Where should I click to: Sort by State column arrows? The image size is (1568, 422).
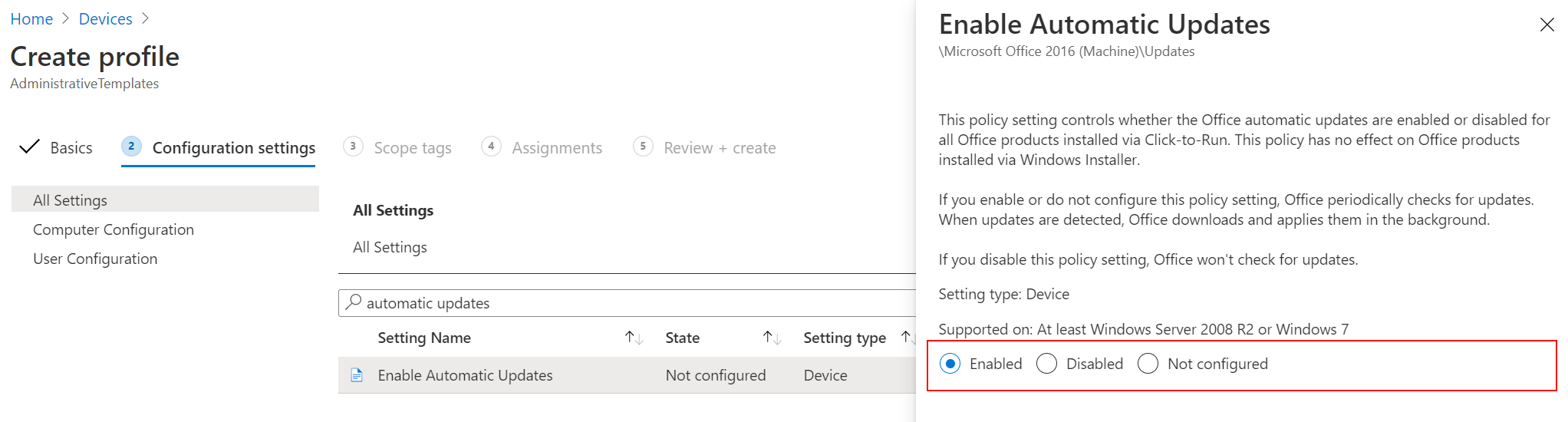[x=772, y=338]
